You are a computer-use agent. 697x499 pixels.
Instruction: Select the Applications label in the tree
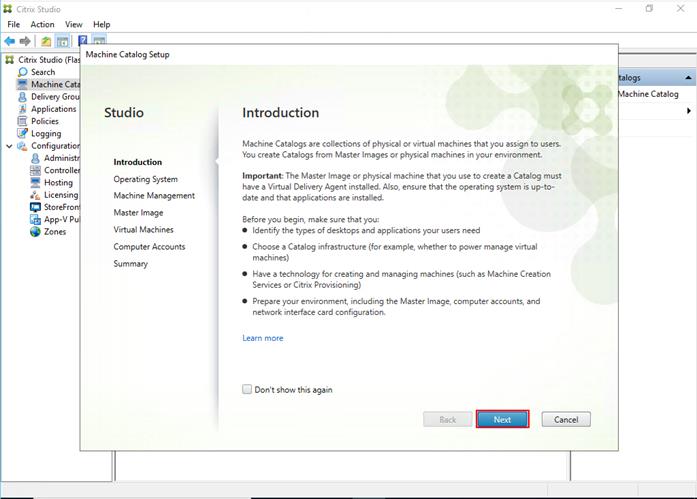[54, 109]
